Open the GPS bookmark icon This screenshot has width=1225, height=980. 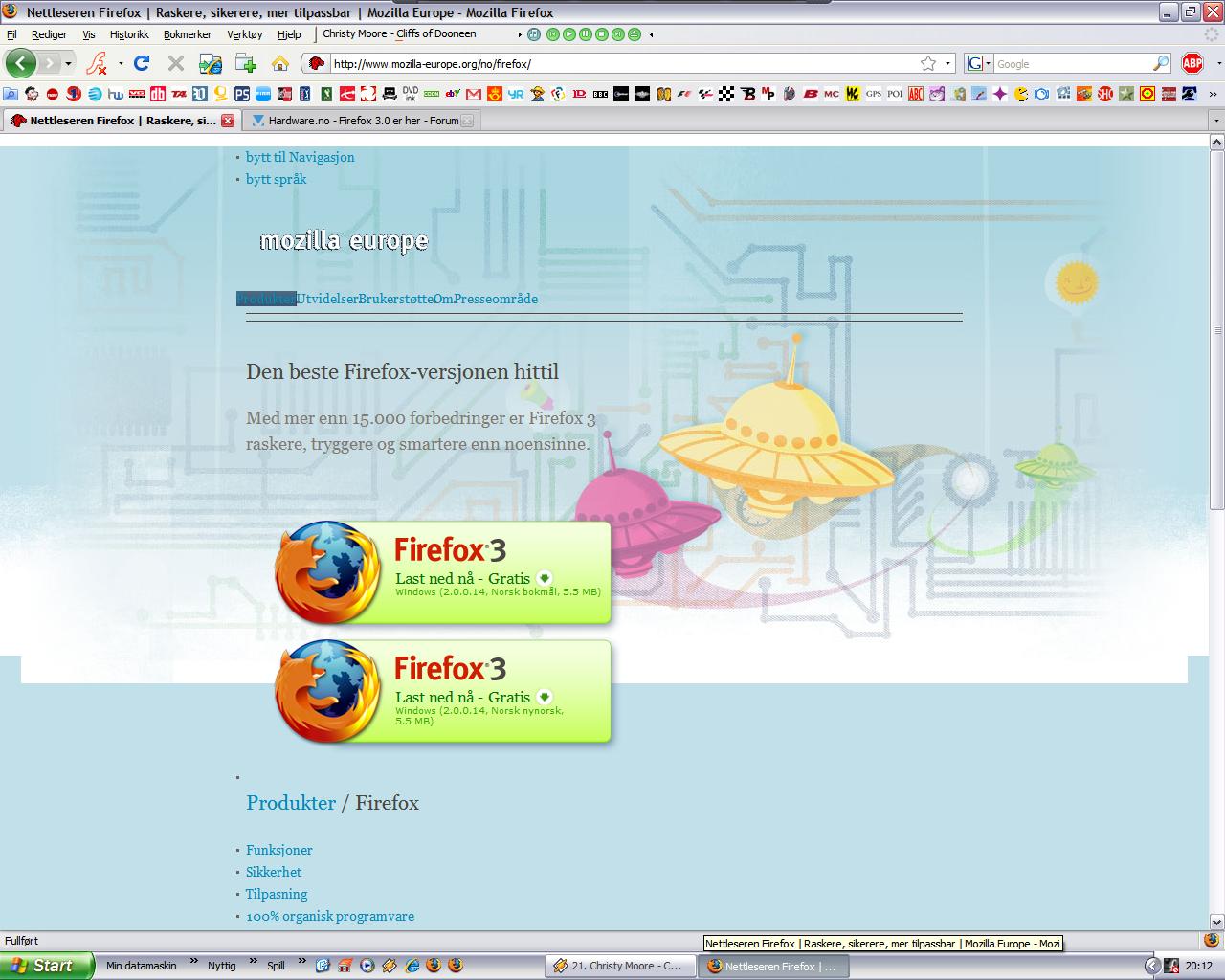[x=874, y=94]
